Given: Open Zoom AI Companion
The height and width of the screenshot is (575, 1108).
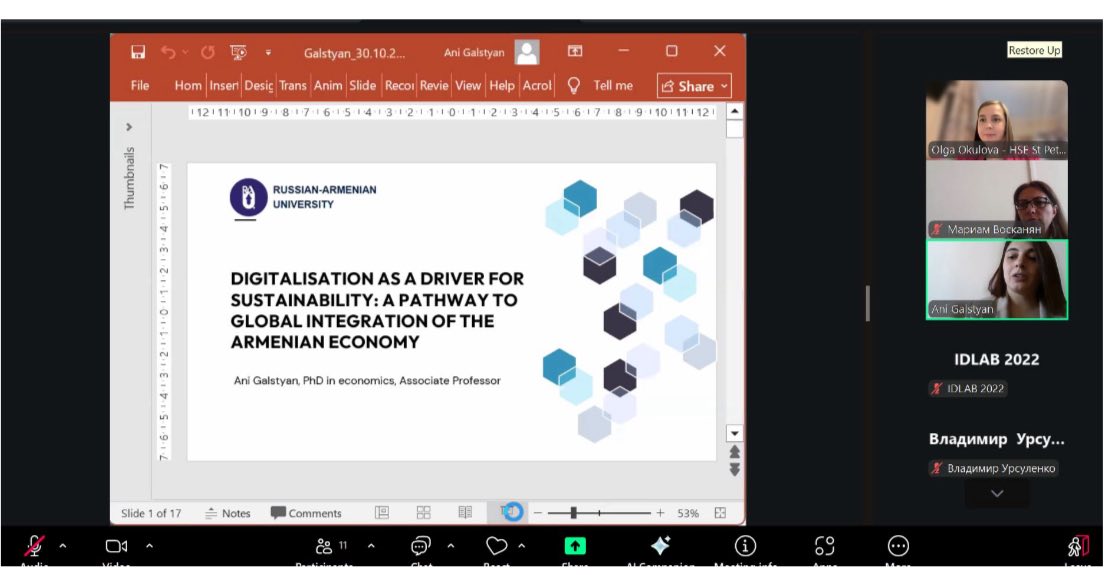Looking at the screenshot, I should pos(660,546).
